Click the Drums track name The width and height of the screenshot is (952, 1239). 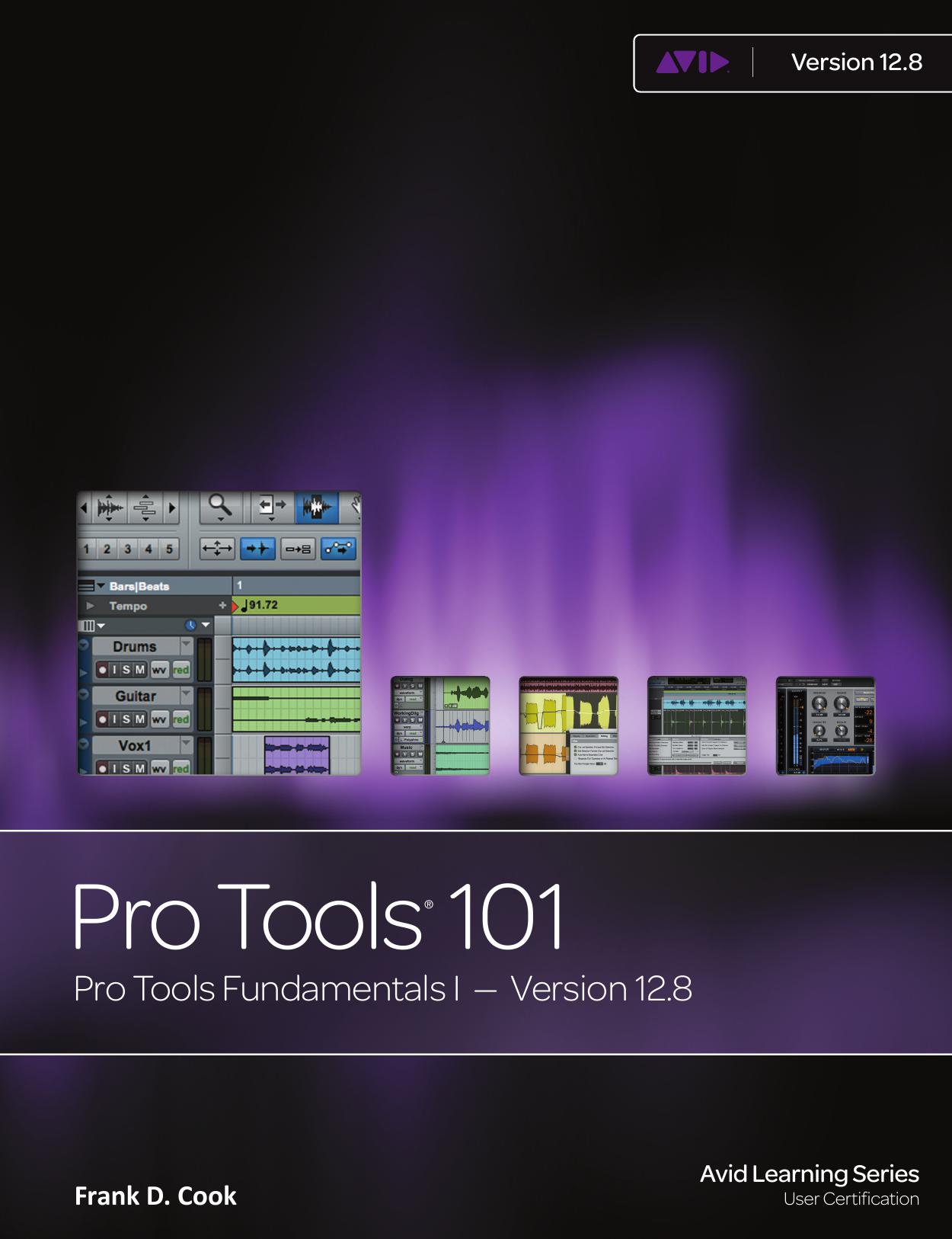point(135,646)
